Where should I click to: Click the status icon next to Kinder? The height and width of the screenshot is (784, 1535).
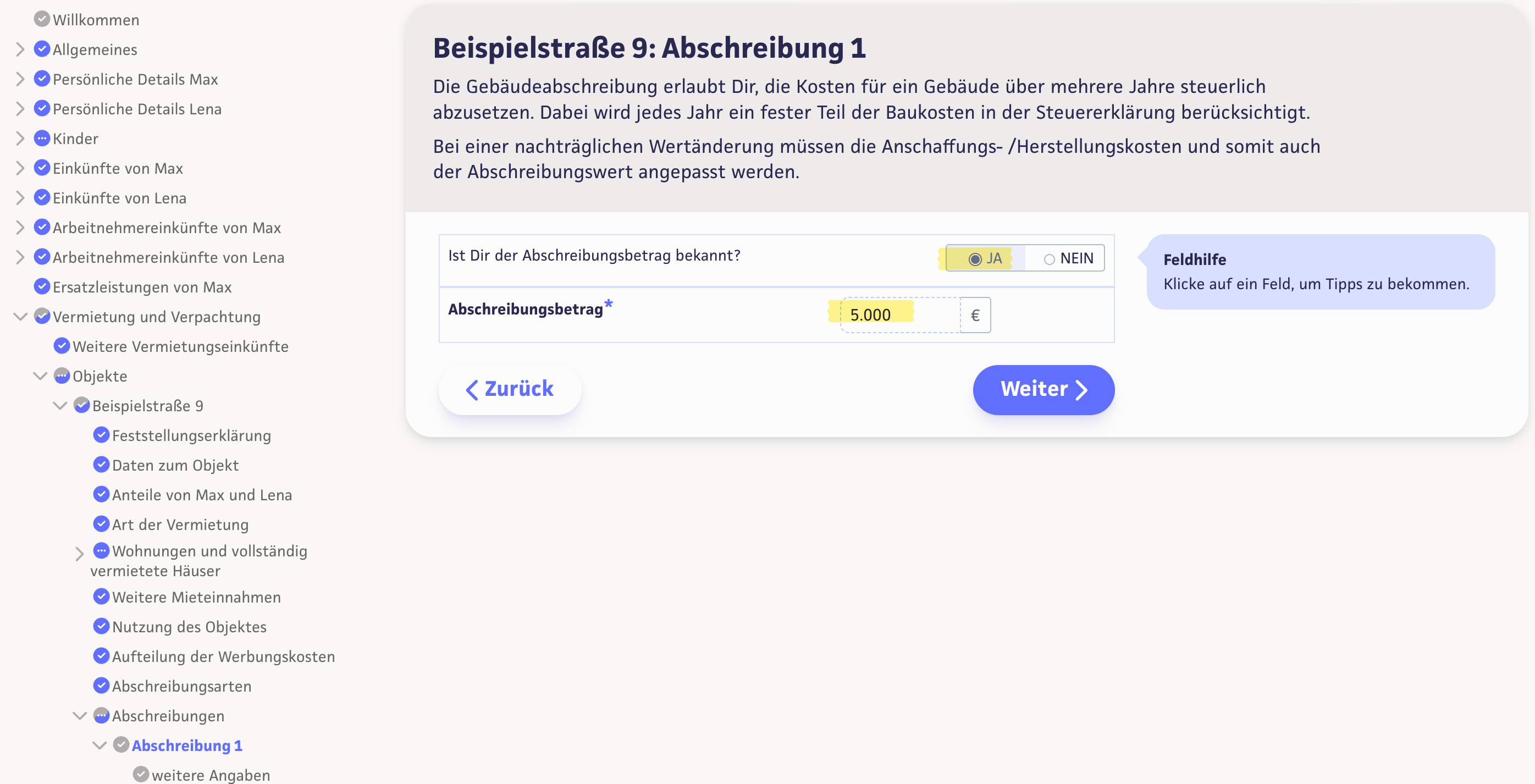(42, 138)
